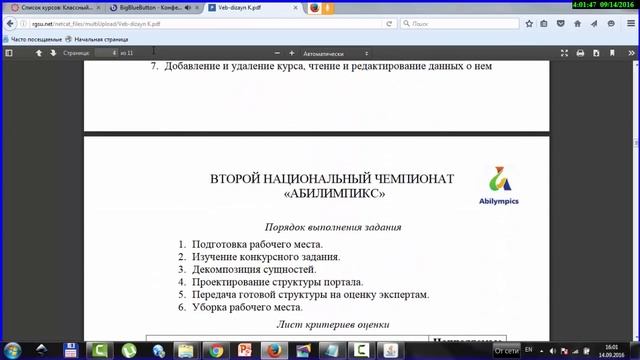Viewport: 640px width, 360px height.
Task: Click the От сети power indicator
Action: (507, 351)
